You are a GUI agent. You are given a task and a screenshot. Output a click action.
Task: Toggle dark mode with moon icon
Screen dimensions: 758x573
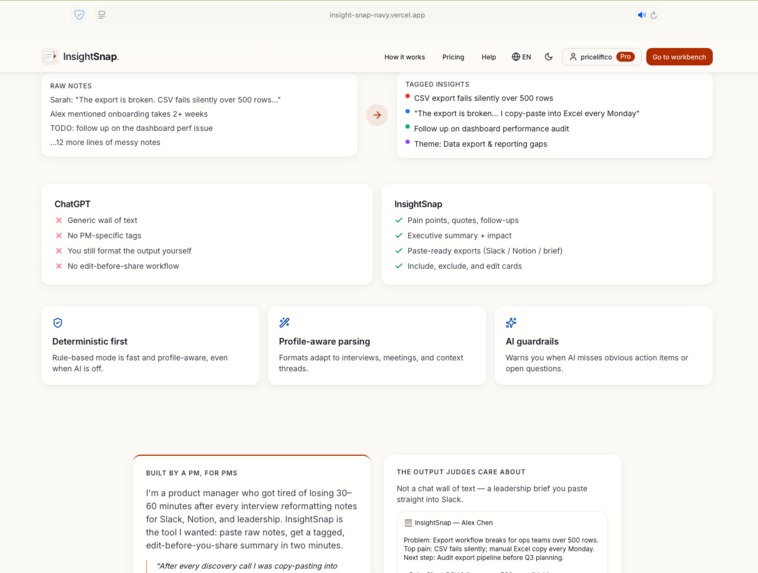(549, 57)
